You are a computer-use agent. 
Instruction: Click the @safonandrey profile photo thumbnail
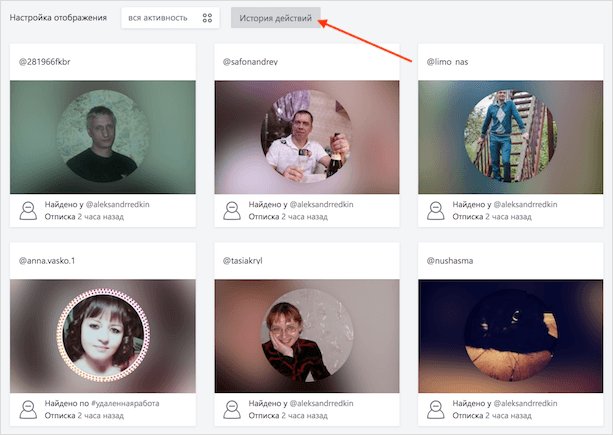(307, 136)
